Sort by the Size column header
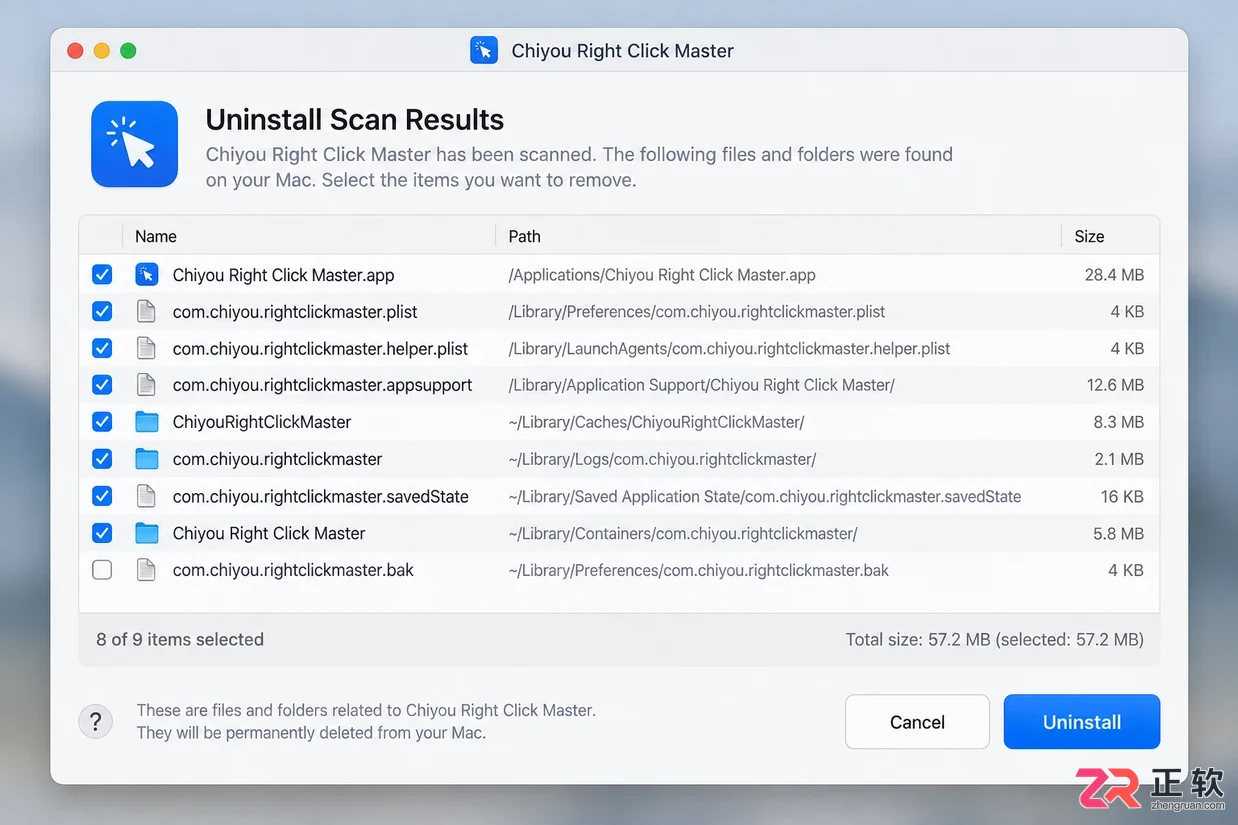1238x825 pixels. coord(1089,236)
